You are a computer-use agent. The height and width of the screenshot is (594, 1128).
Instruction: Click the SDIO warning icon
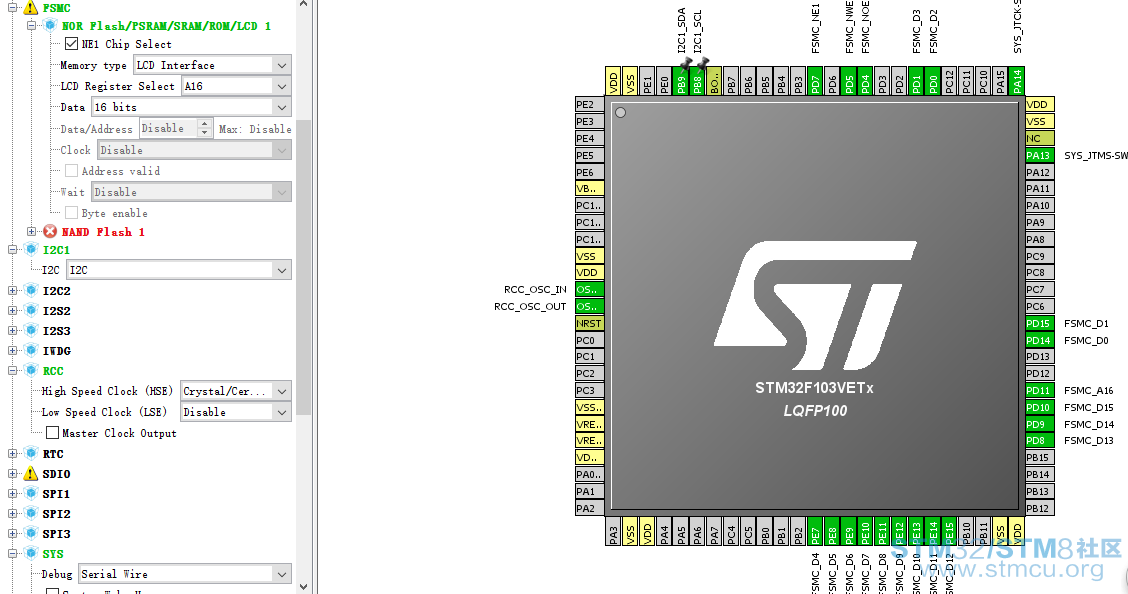click(x=30, y=474)
